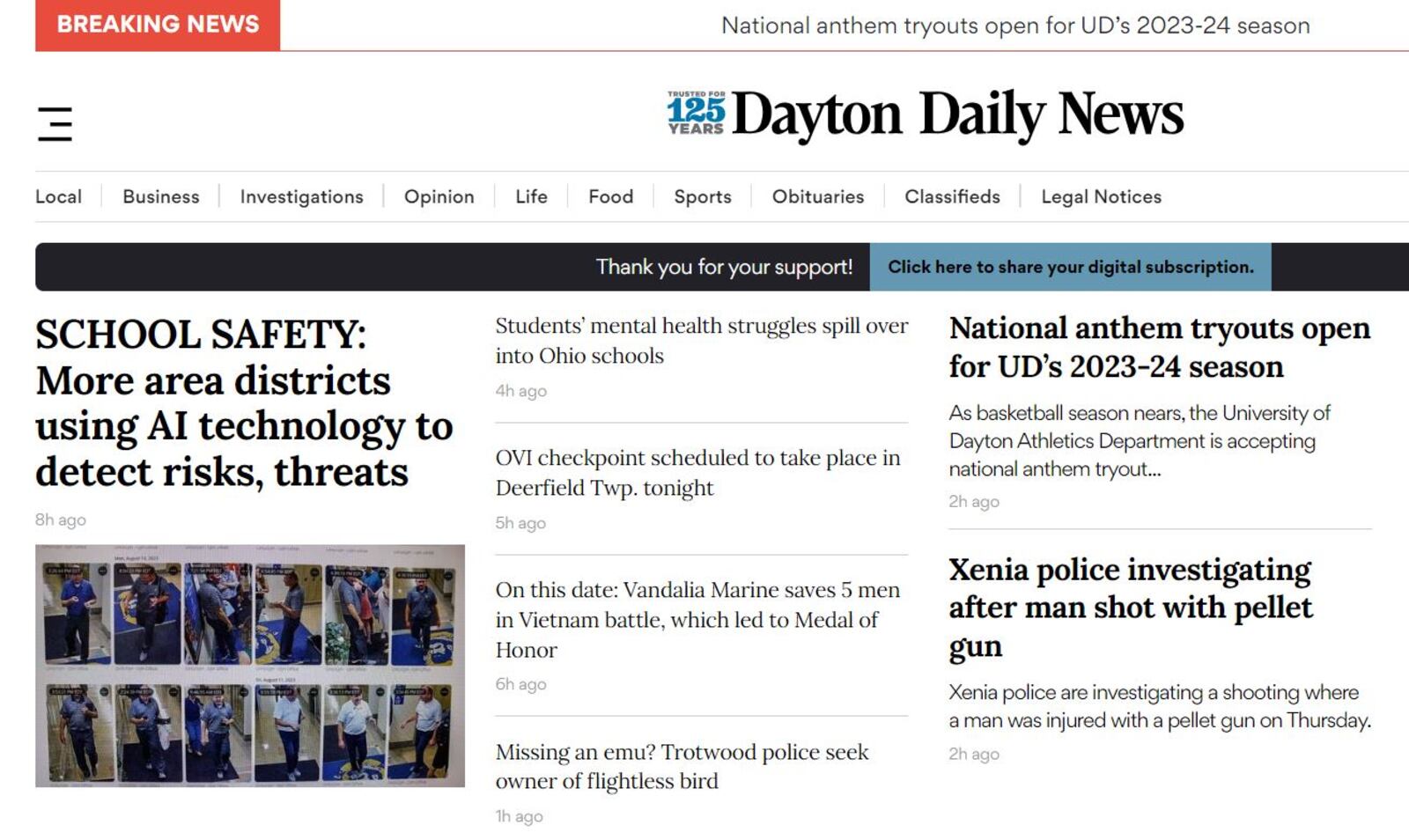Click the 1h ago timestamp
Screen dimensions: 1409x840
click(519, 816)
